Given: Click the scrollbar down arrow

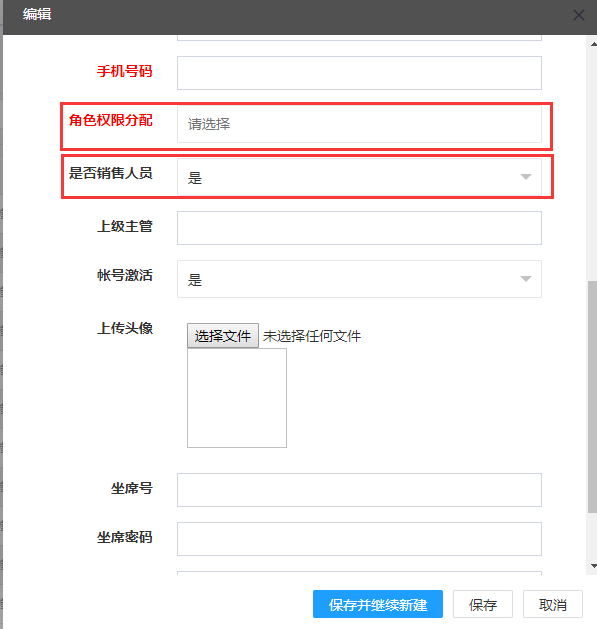Looking at the screenshot, I should (x=593, y=566).
